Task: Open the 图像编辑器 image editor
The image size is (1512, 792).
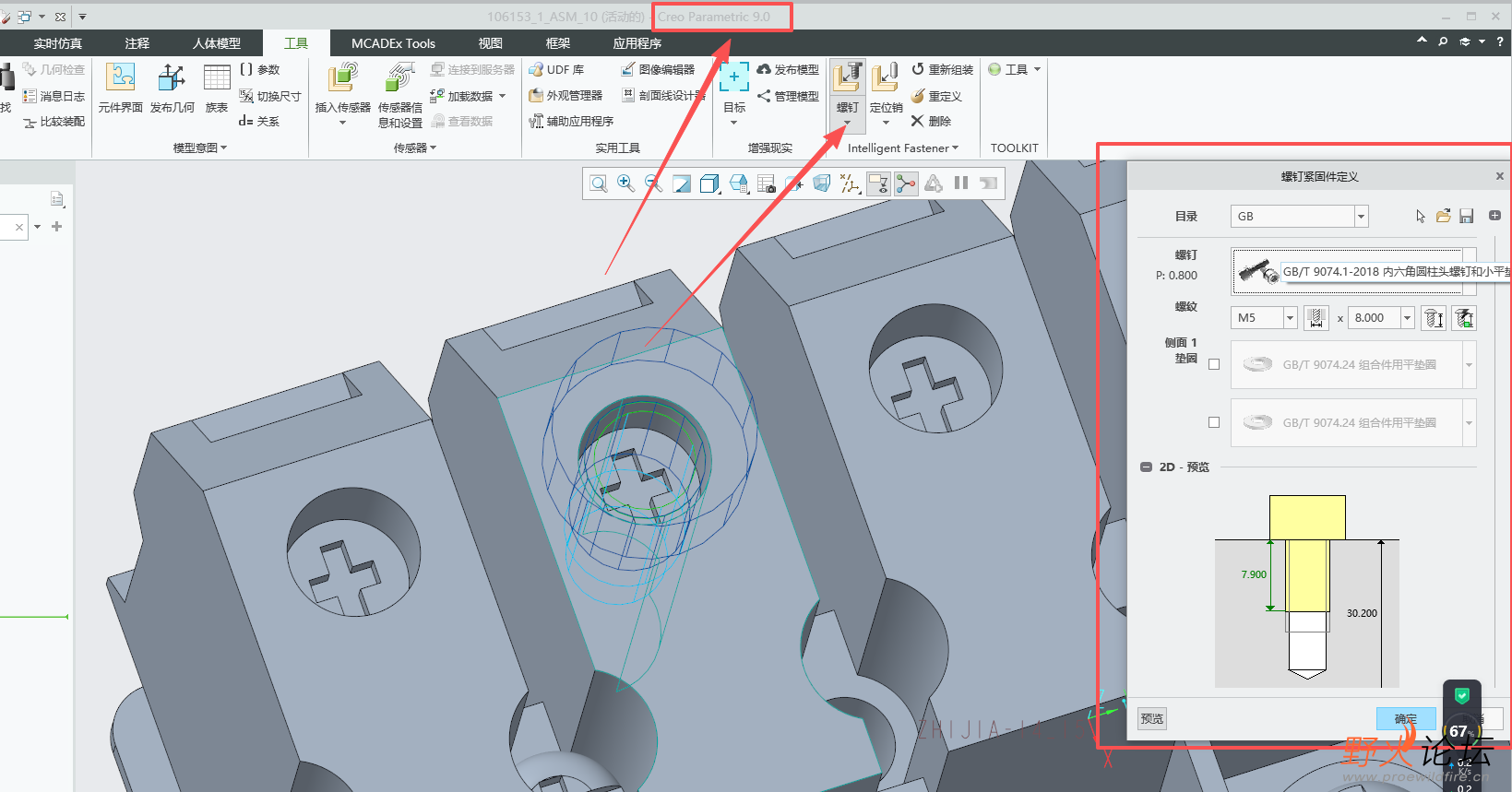Action: 658,70
